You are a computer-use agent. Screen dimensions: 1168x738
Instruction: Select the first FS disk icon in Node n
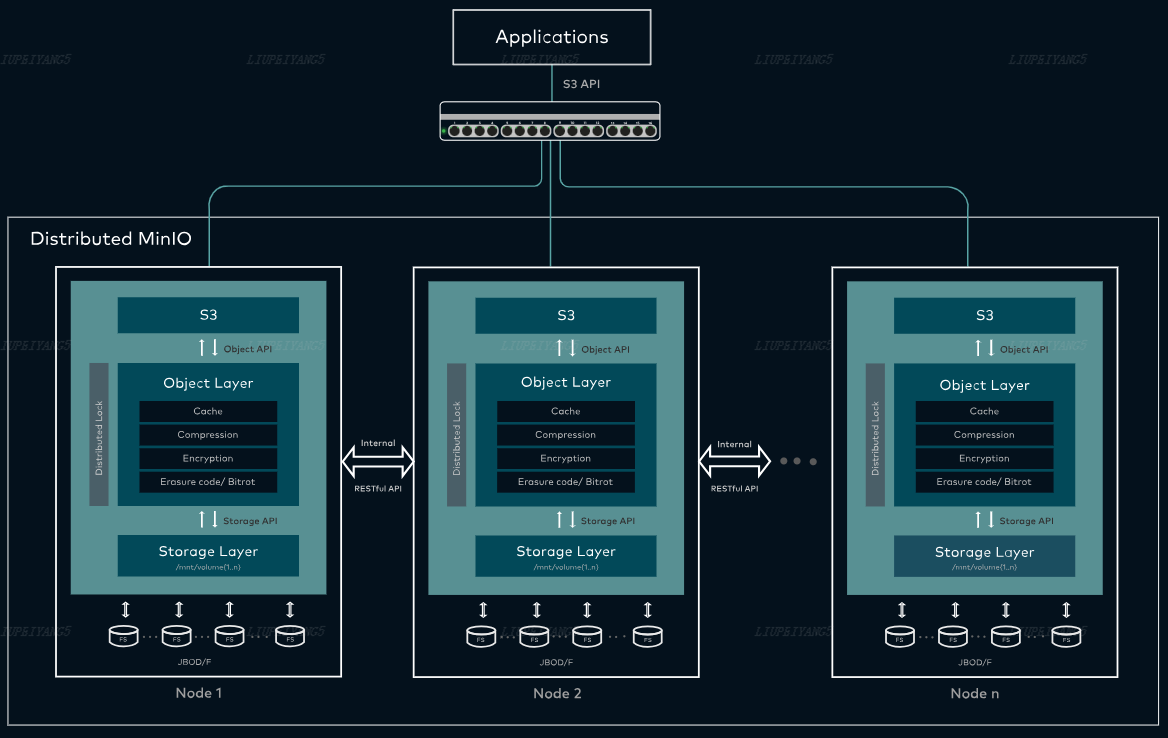(x=900, y=637)
